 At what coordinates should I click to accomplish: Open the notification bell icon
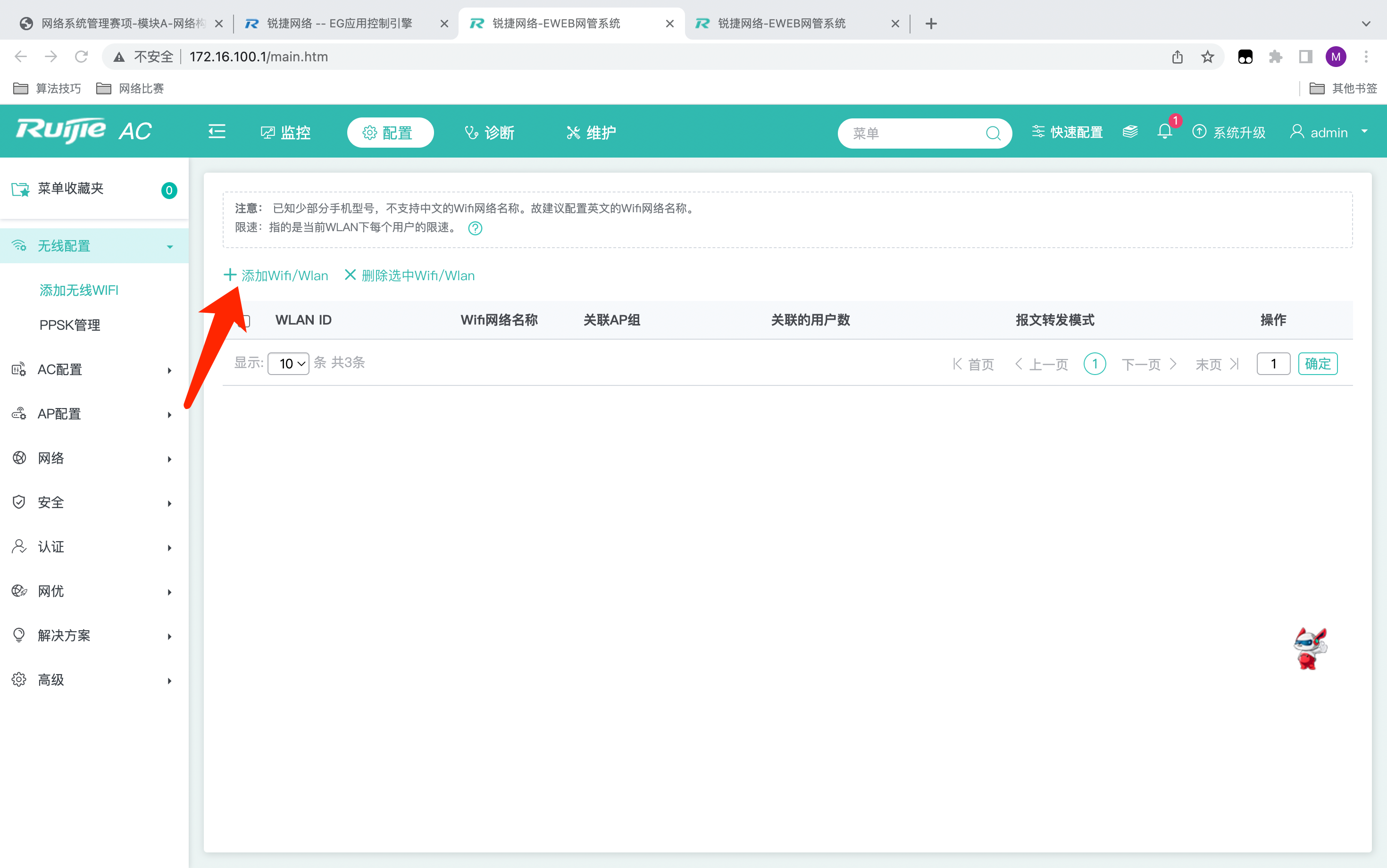tap(1164, 132)
